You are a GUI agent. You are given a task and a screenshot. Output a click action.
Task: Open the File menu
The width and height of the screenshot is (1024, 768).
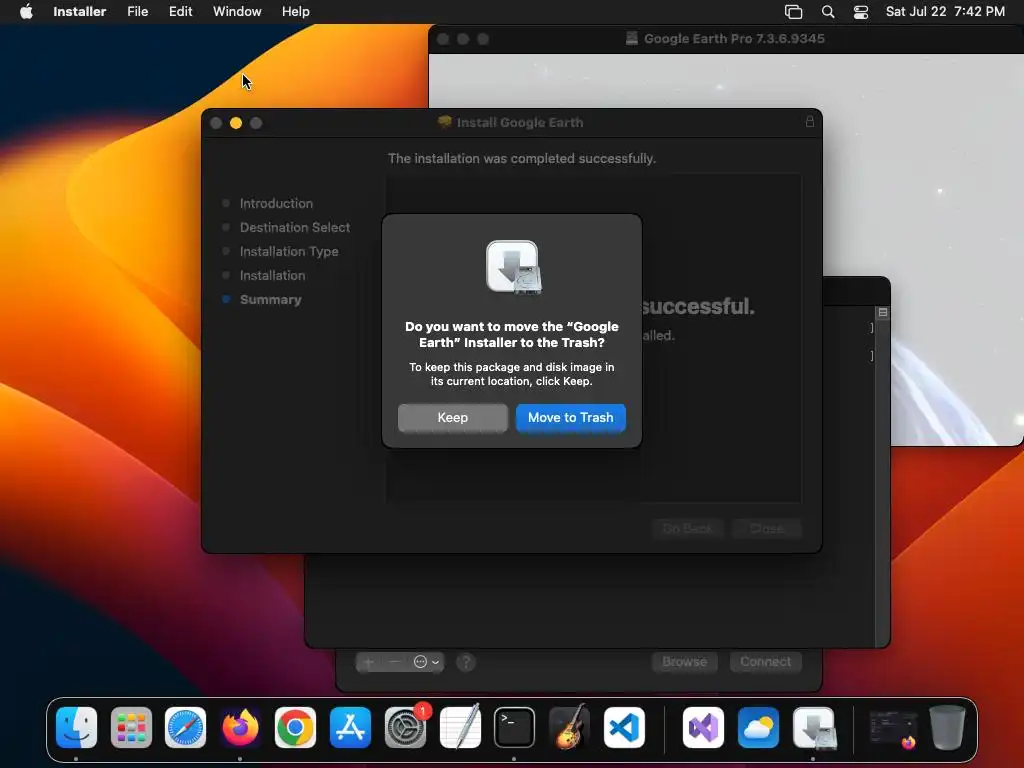(x=137, y=12)
